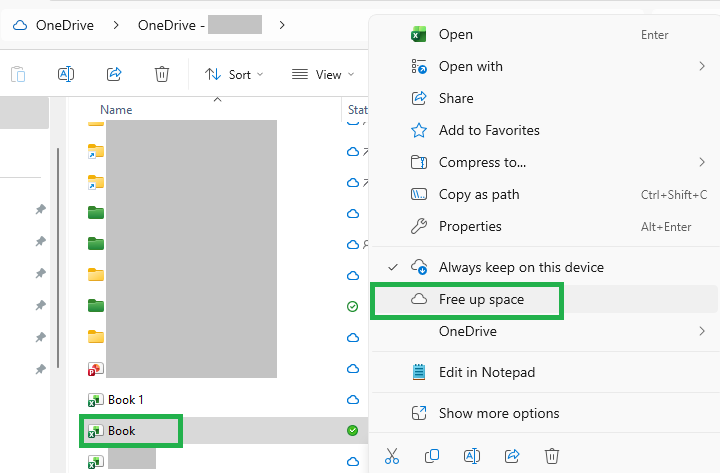Click the cloud icon beside Free up space
This screenshot has width=720, height=473.
click(419, 299)
